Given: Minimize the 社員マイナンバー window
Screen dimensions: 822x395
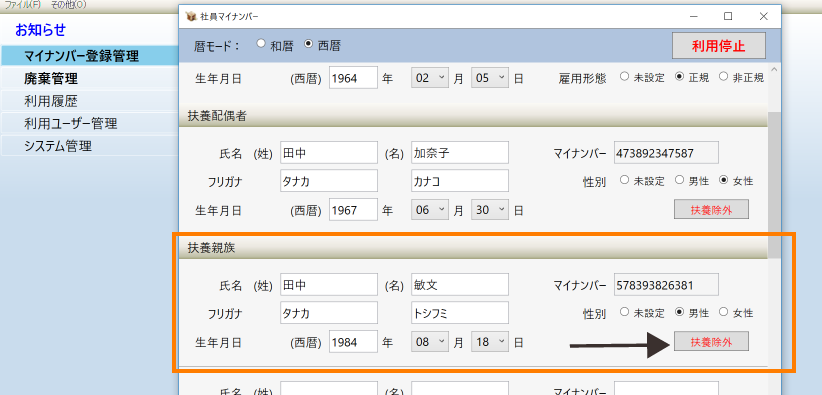Looking at the screenshot, I should 694,16.
